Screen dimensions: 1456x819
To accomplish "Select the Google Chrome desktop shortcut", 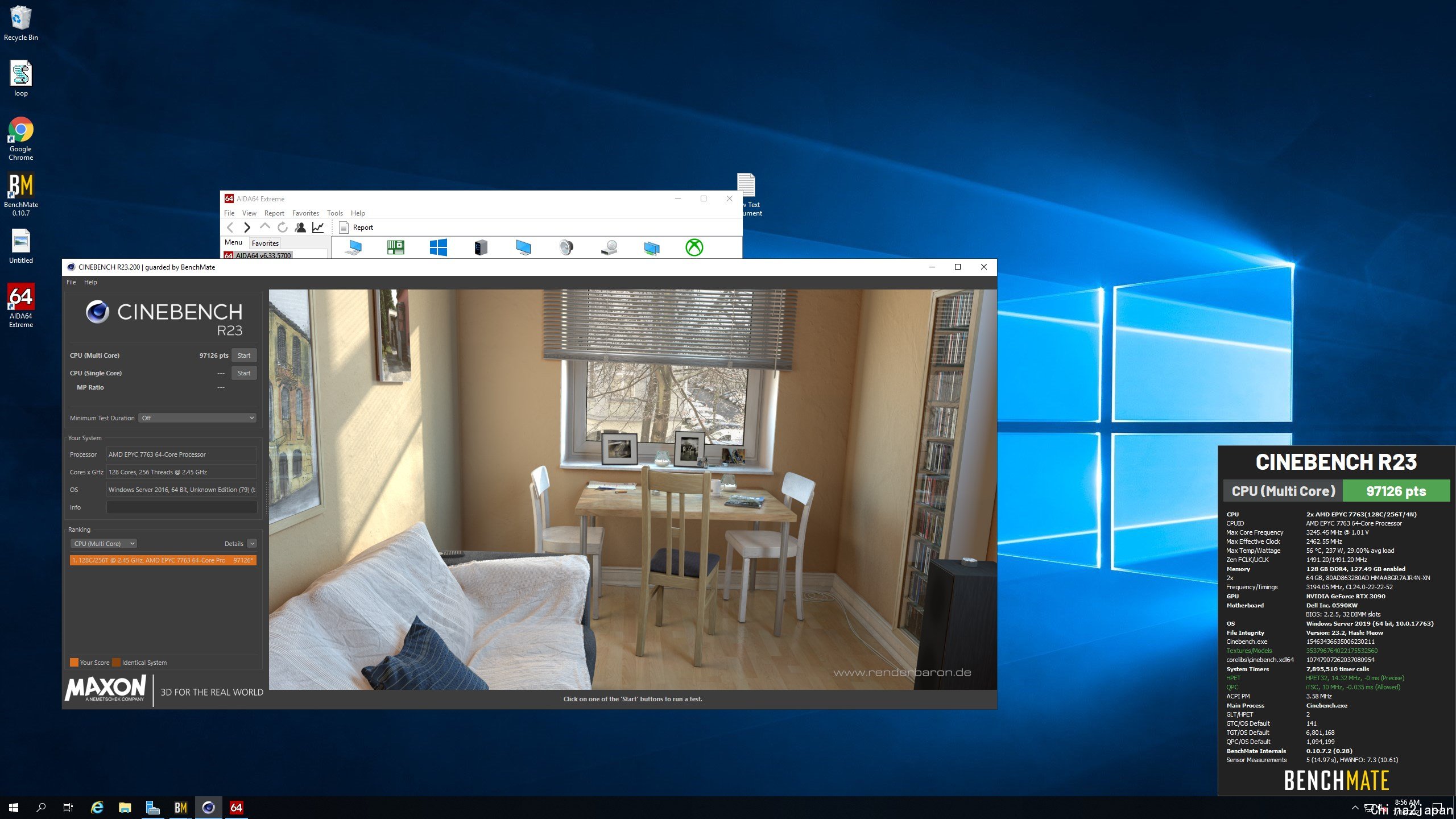I will [x=21, y=139].
